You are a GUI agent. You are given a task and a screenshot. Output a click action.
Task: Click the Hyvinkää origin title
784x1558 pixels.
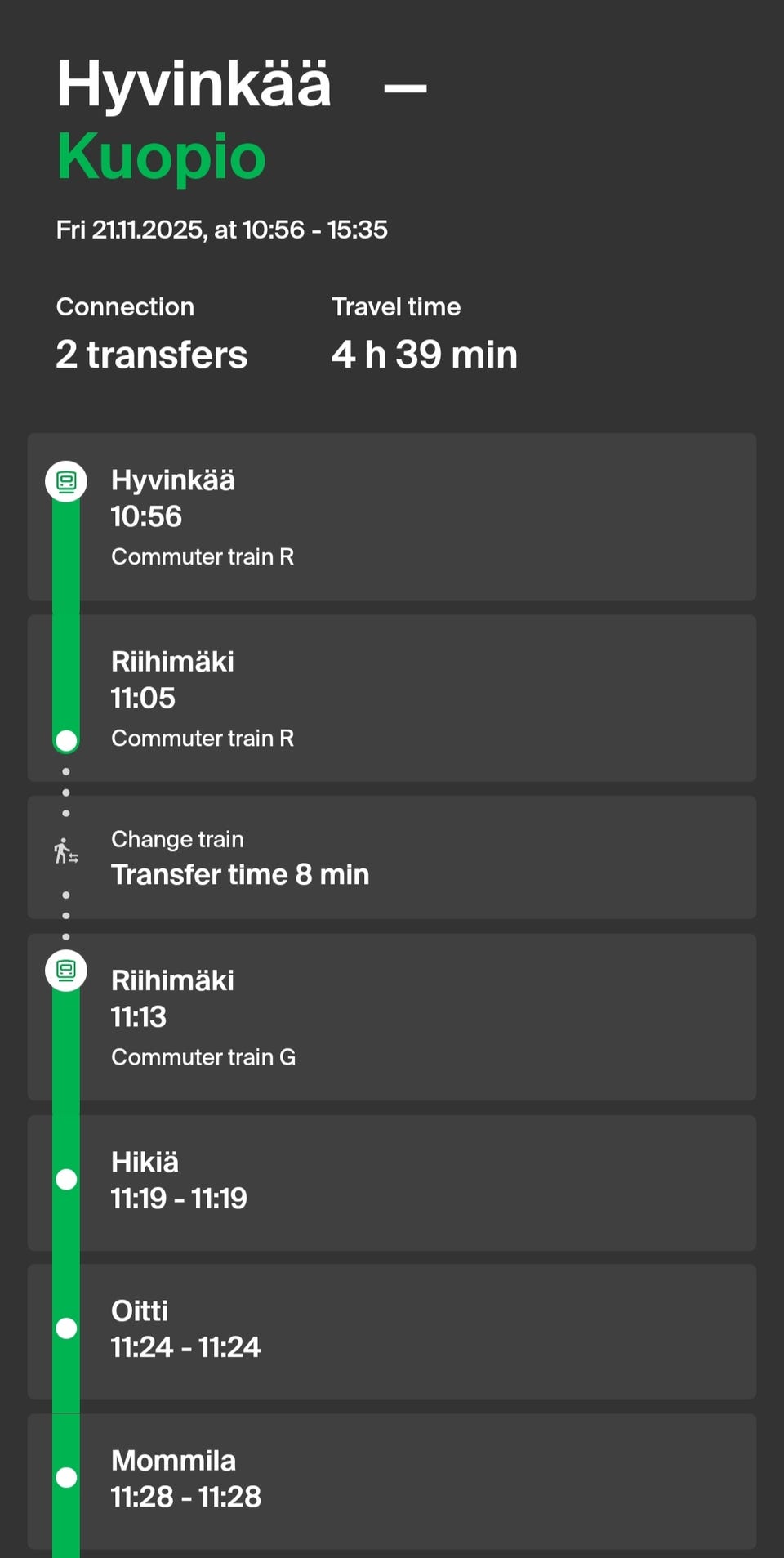tap(194, 84)
